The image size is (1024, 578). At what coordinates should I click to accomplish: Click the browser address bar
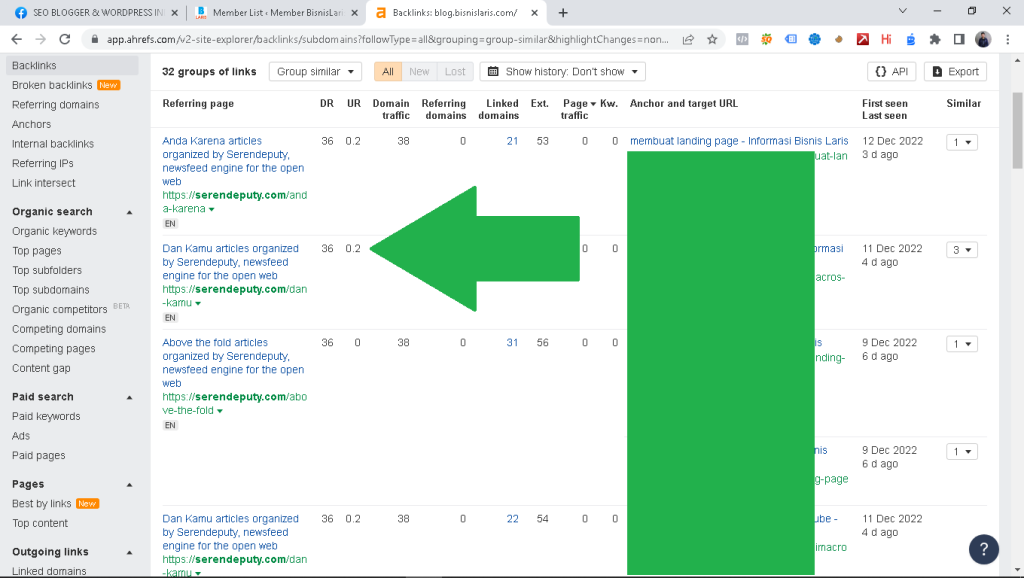387,39
